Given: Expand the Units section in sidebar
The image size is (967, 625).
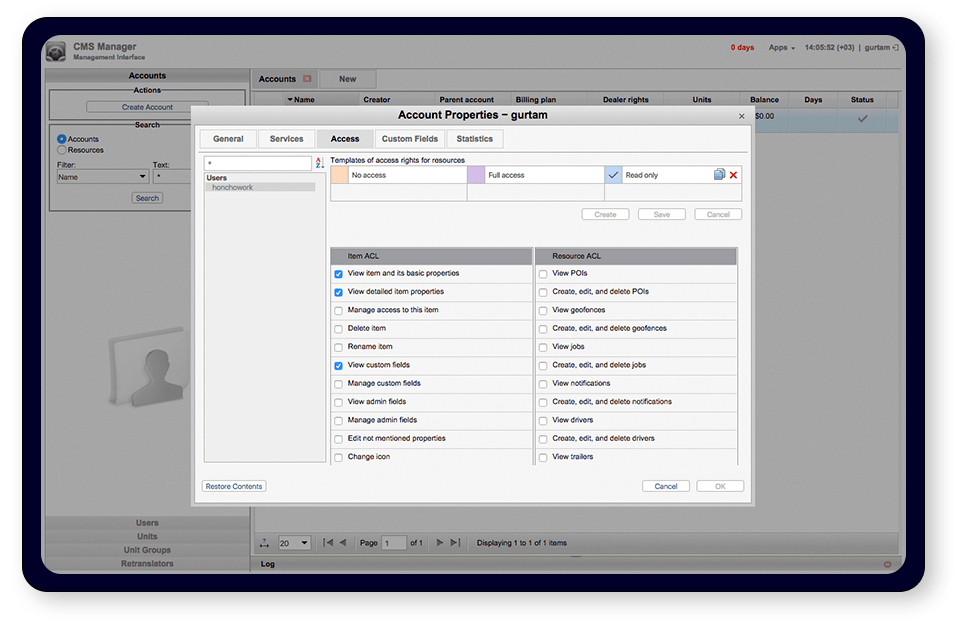Looking at the screenshot, I should pos(147,536).
